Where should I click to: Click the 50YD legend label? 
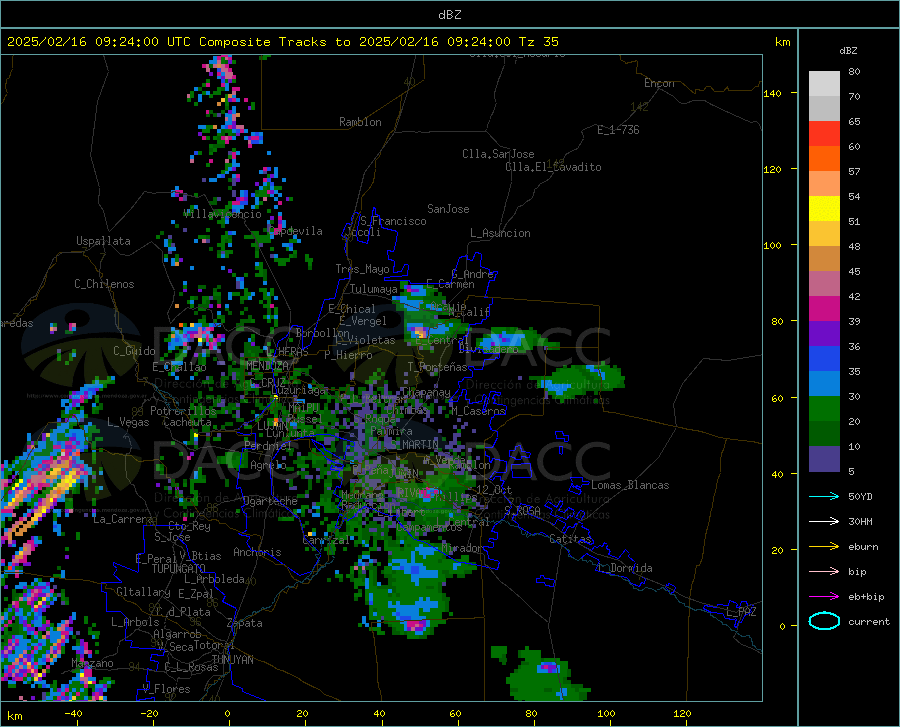(x=860, y=496)
